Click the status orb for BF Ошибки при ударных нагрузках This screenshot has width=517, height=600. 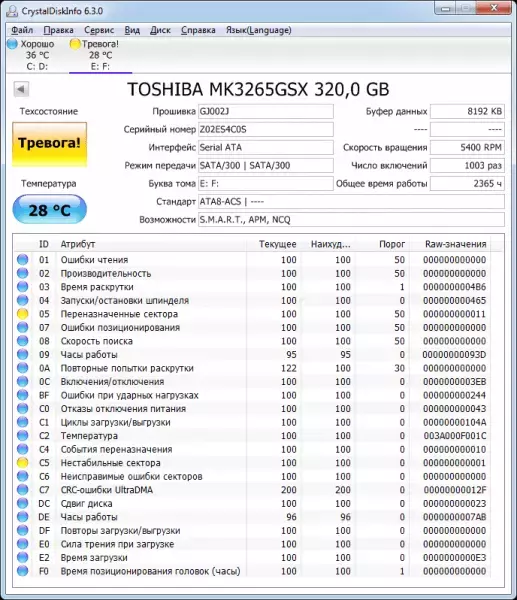(23, 395)
